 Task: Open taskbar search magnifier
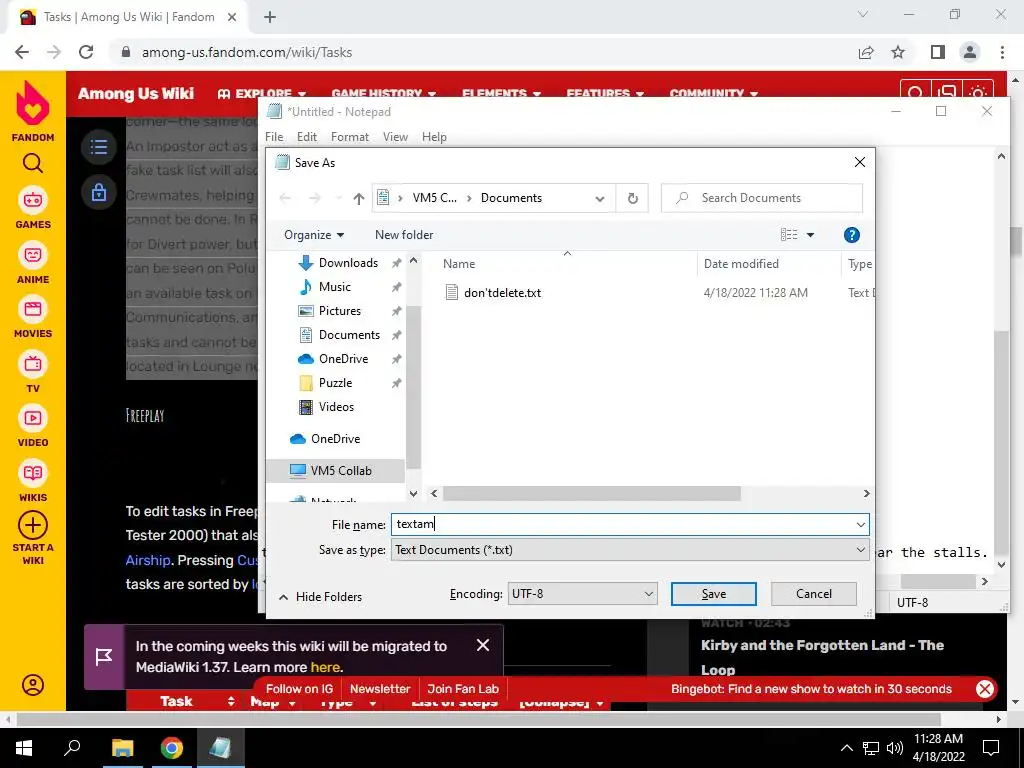72,748
